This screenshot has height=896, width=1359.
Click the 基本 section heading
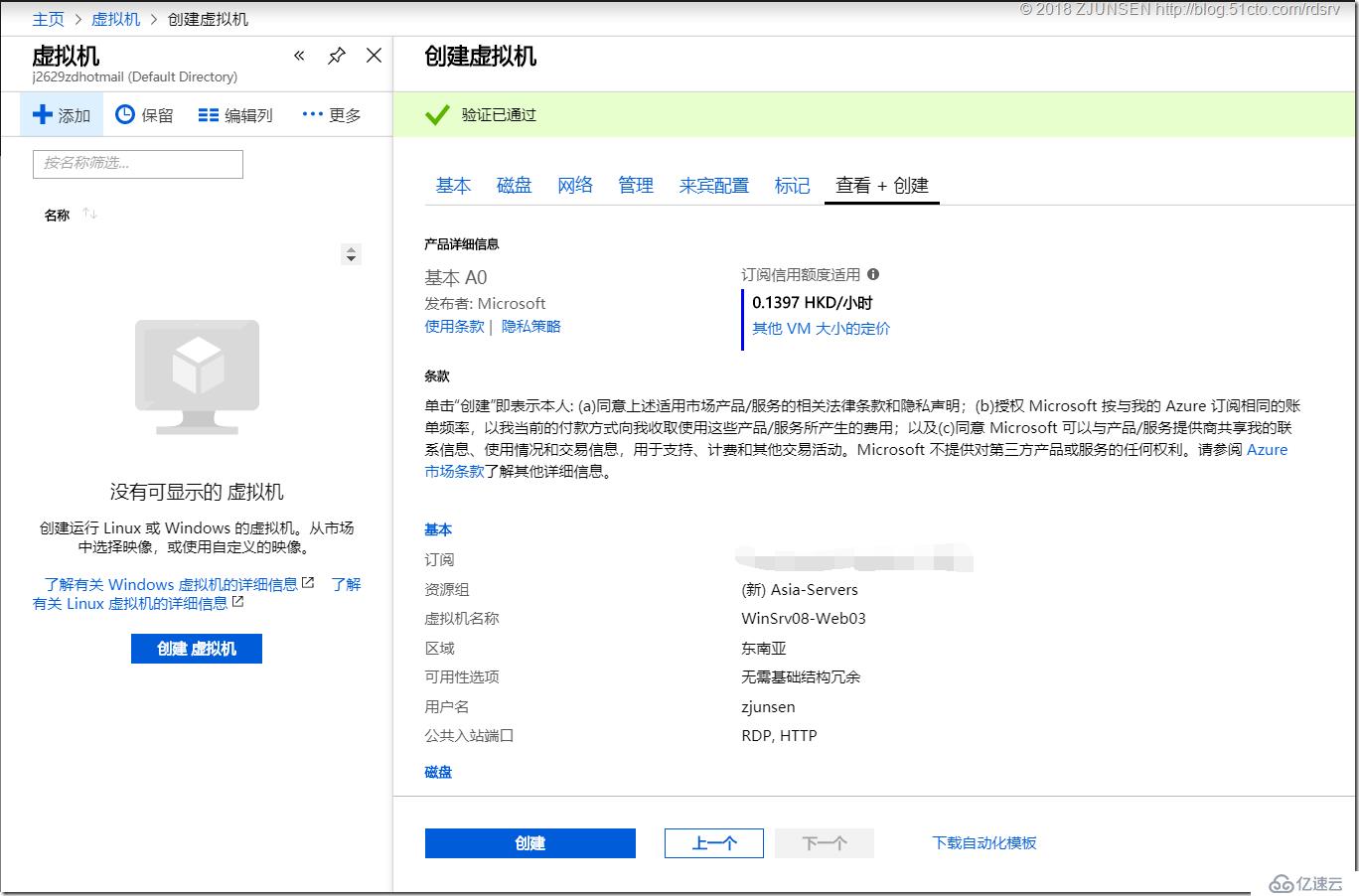coord(438,529)
